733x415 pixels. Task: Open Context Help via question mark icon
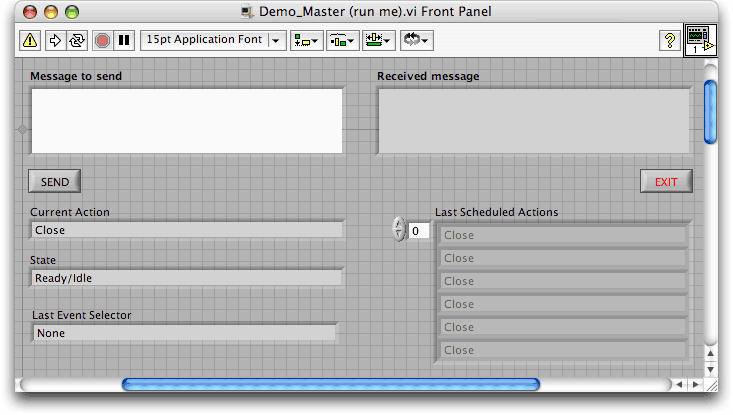point(670,40)
